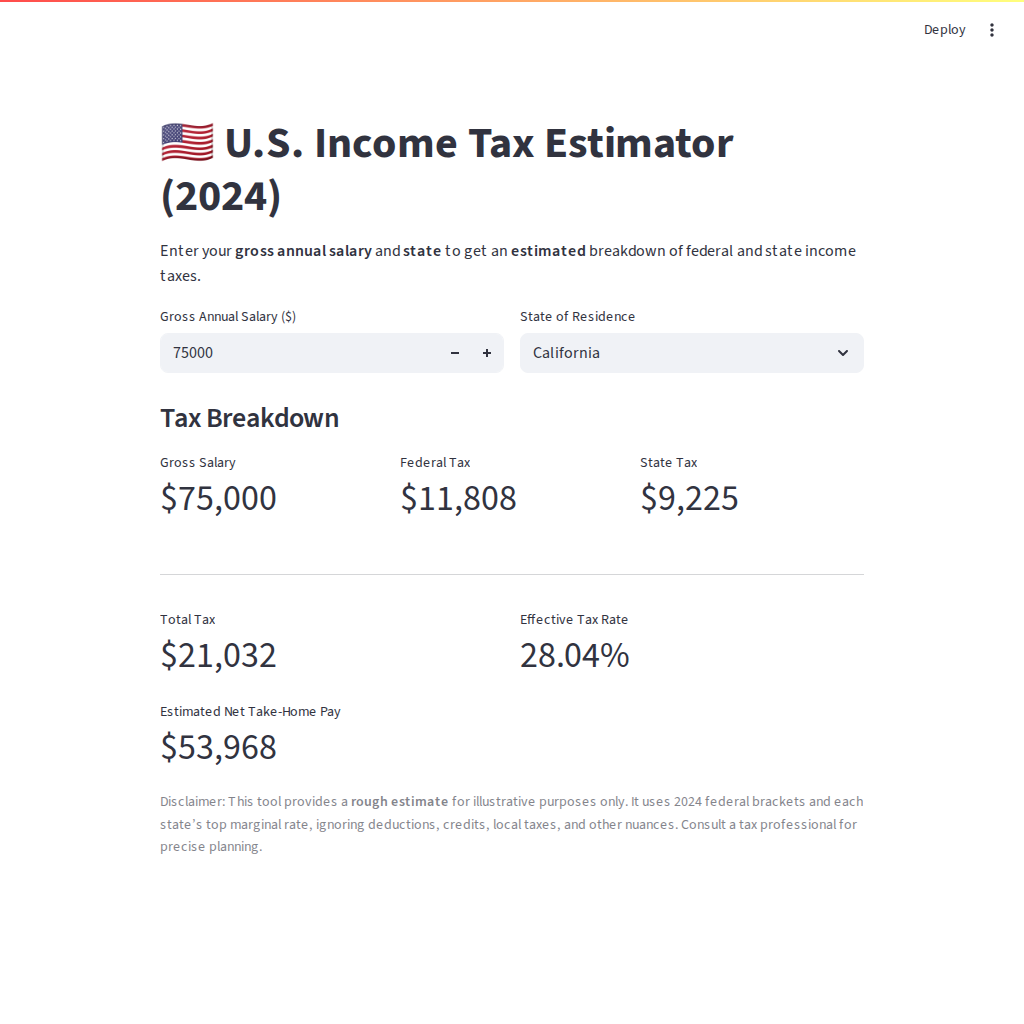Click the Deploy button
Viewport: 1024px width, 1024px height.
[944, 30]
